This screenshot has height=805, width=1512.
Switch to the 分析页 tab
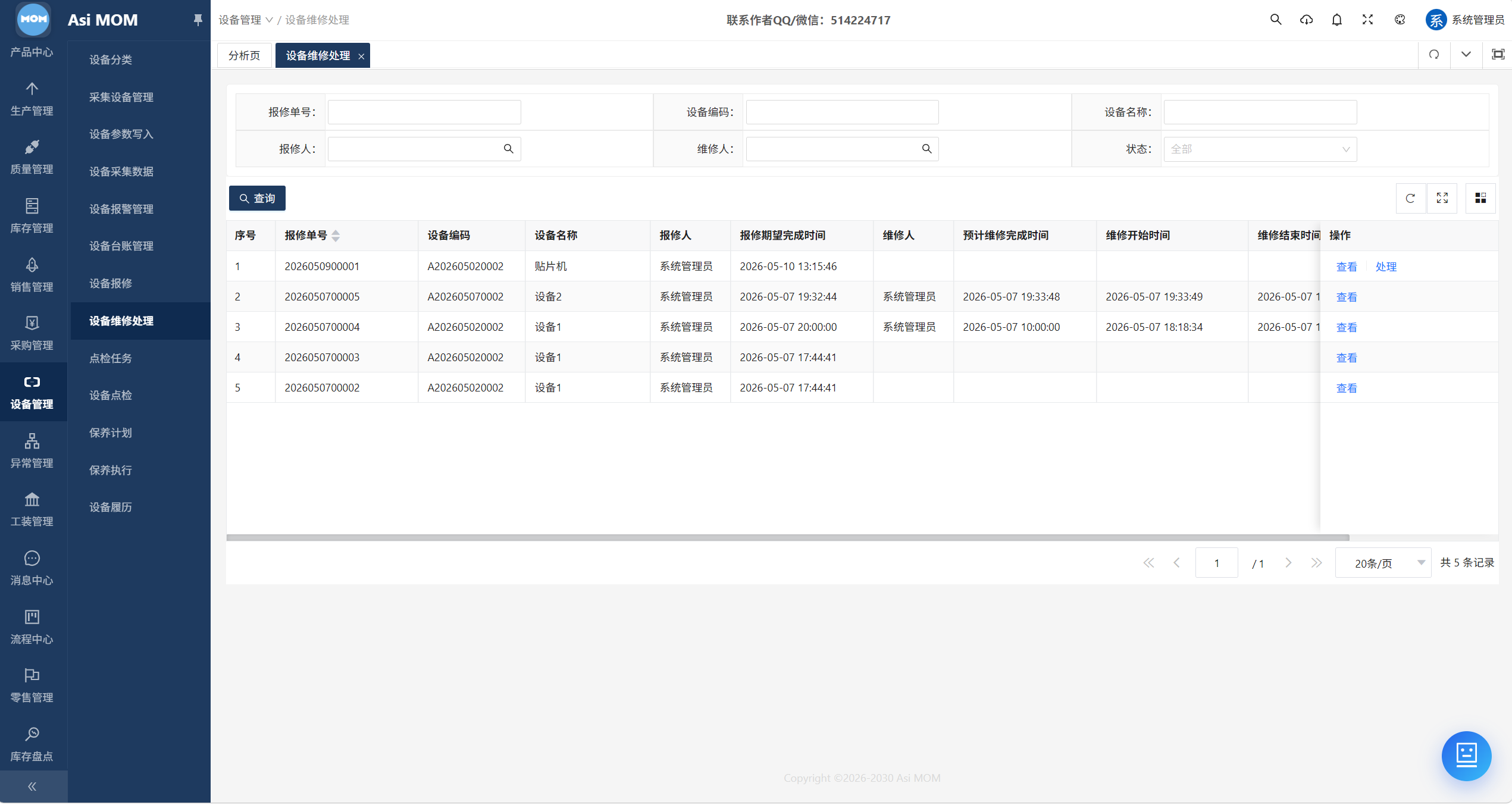pyautogui.click(x=245, y=55)
